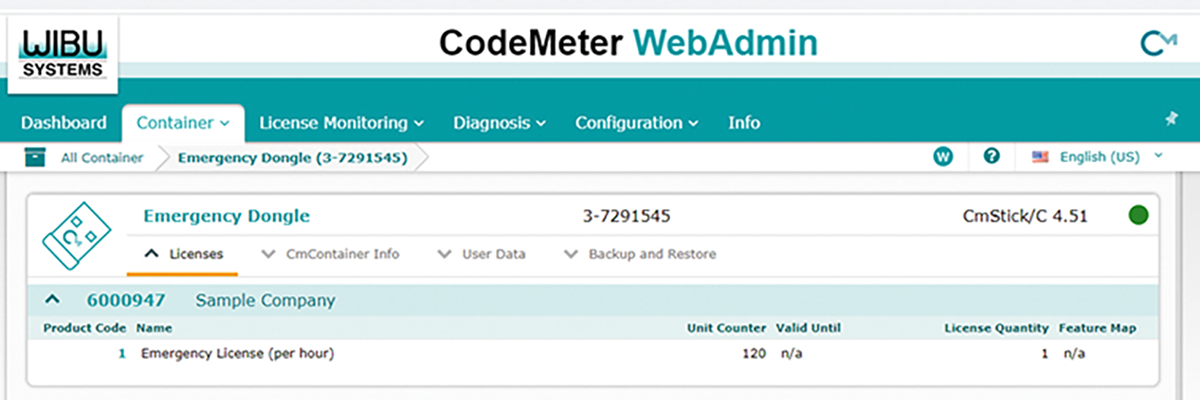Open the help question mark icon
Viewport: 1200px width, 400px height.
coord(992,157)
